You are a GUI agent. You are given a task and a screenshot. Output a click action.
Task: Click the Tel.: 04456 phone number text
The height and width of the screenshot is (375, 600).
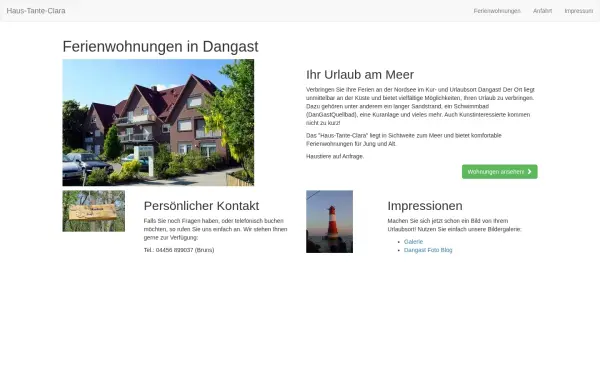[x=179, y=250]
